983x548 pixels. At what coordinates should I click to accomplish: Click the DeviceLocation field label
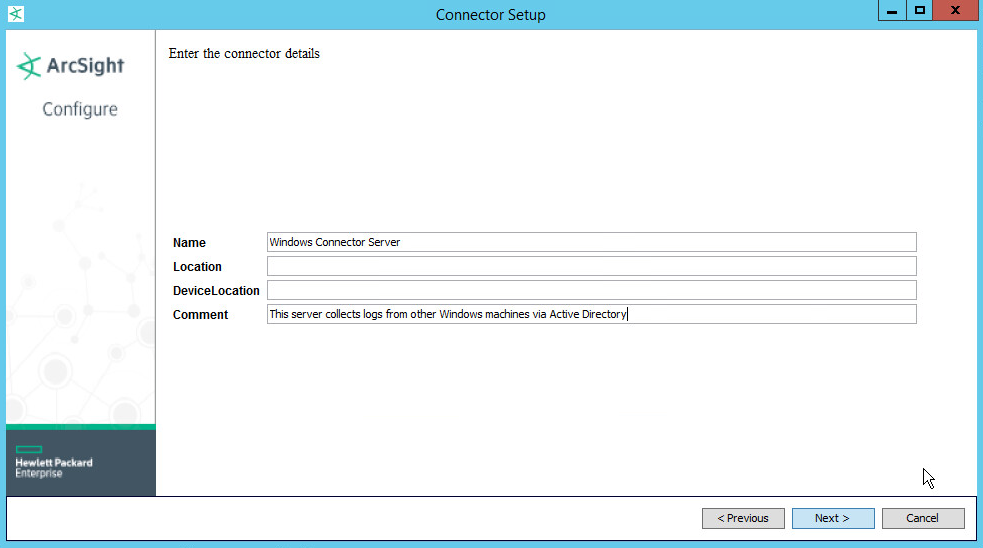tap(216, 291)
